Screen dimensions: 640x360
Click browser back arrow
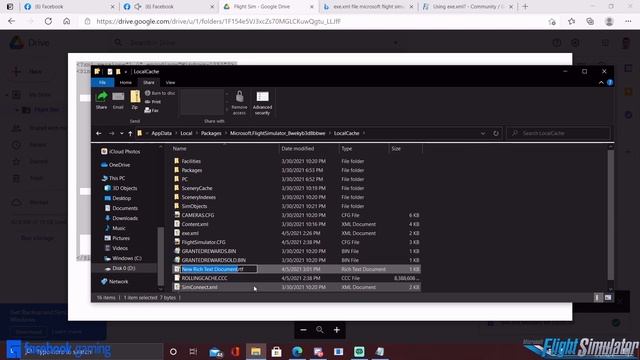[11, 21]
